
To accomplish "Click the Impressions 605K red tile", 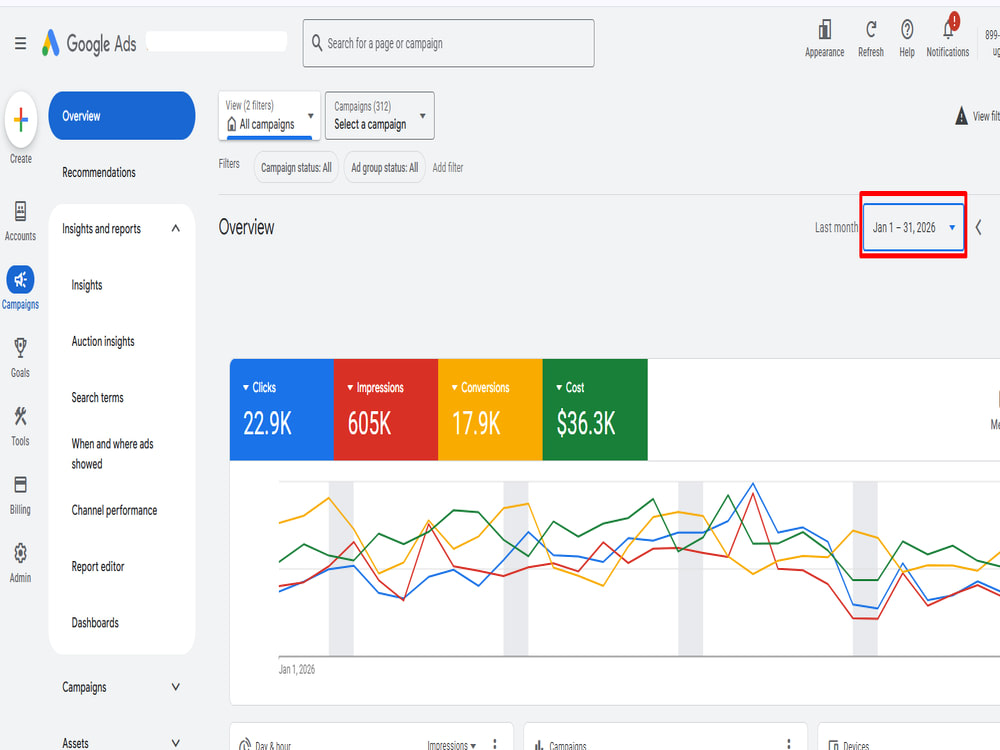I will pos(386,409).
